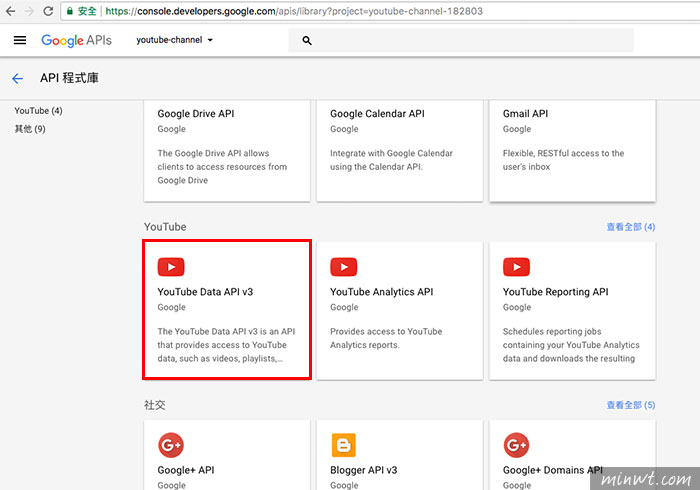The height and width of the screenshot is (490, 700).
Task: Filter by 其他 (9) category
Action: [30, 129]
